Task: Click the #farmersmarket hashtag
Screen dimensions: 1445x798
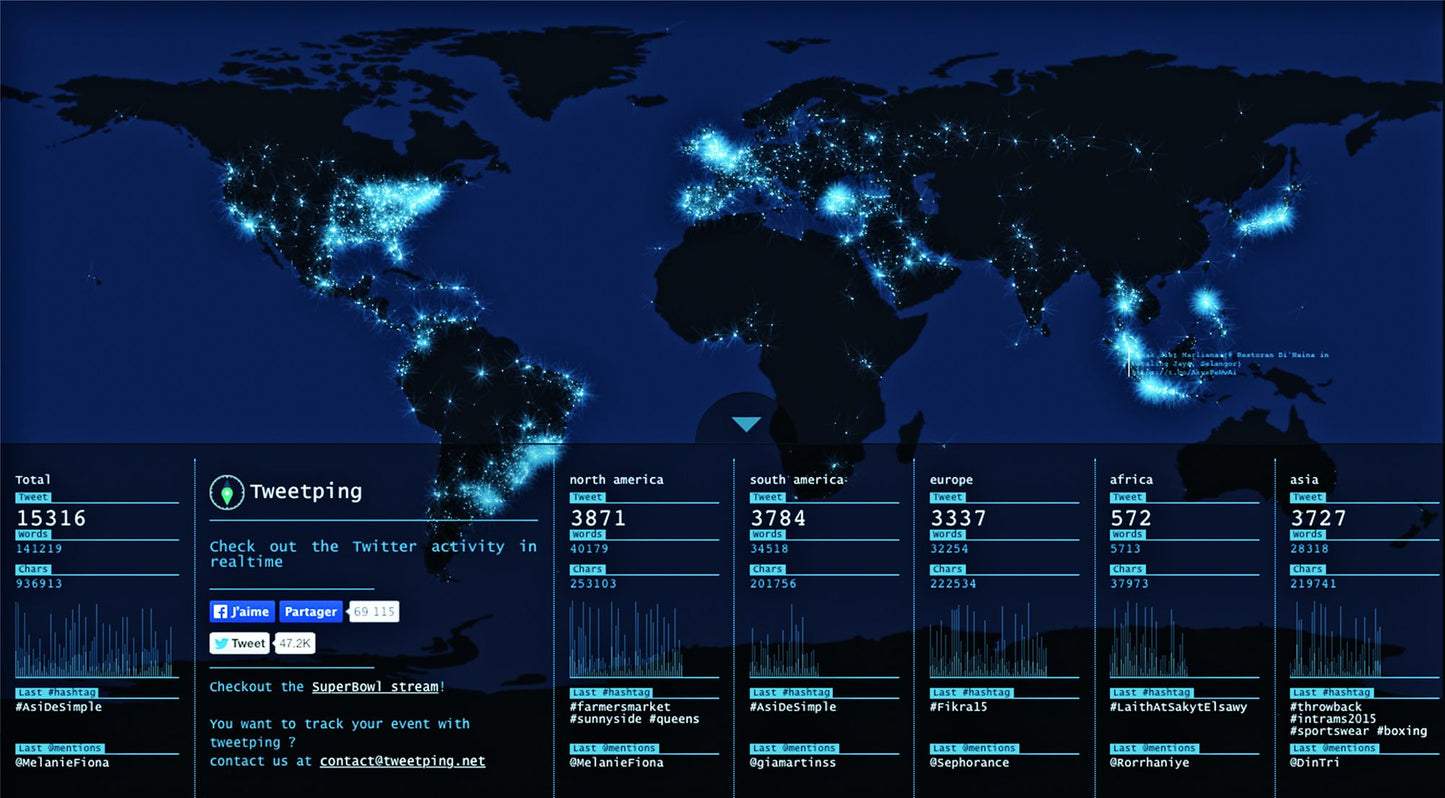Action: (x=620, y=707)
